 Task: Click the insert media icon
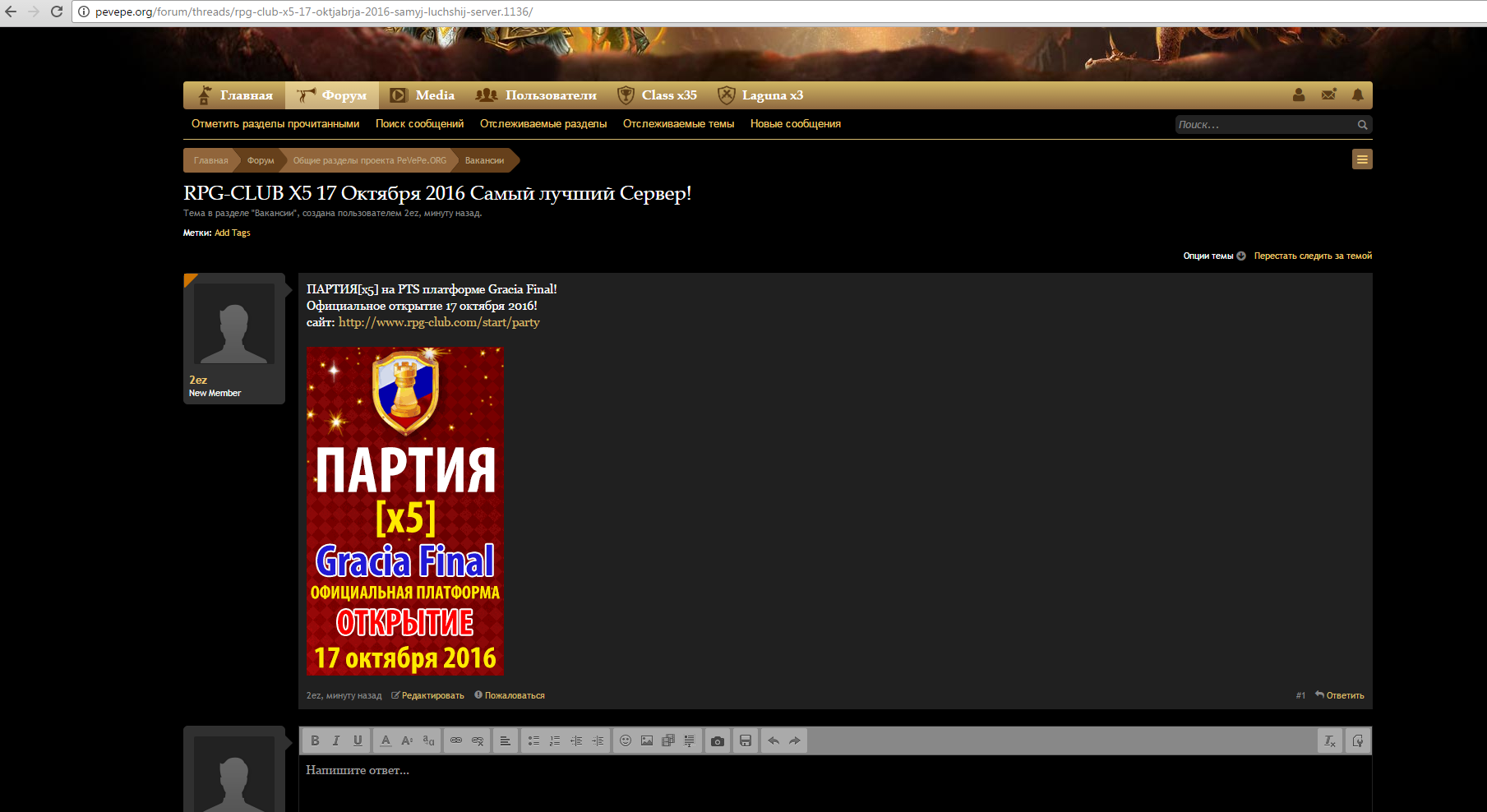(x=668, y=740)
